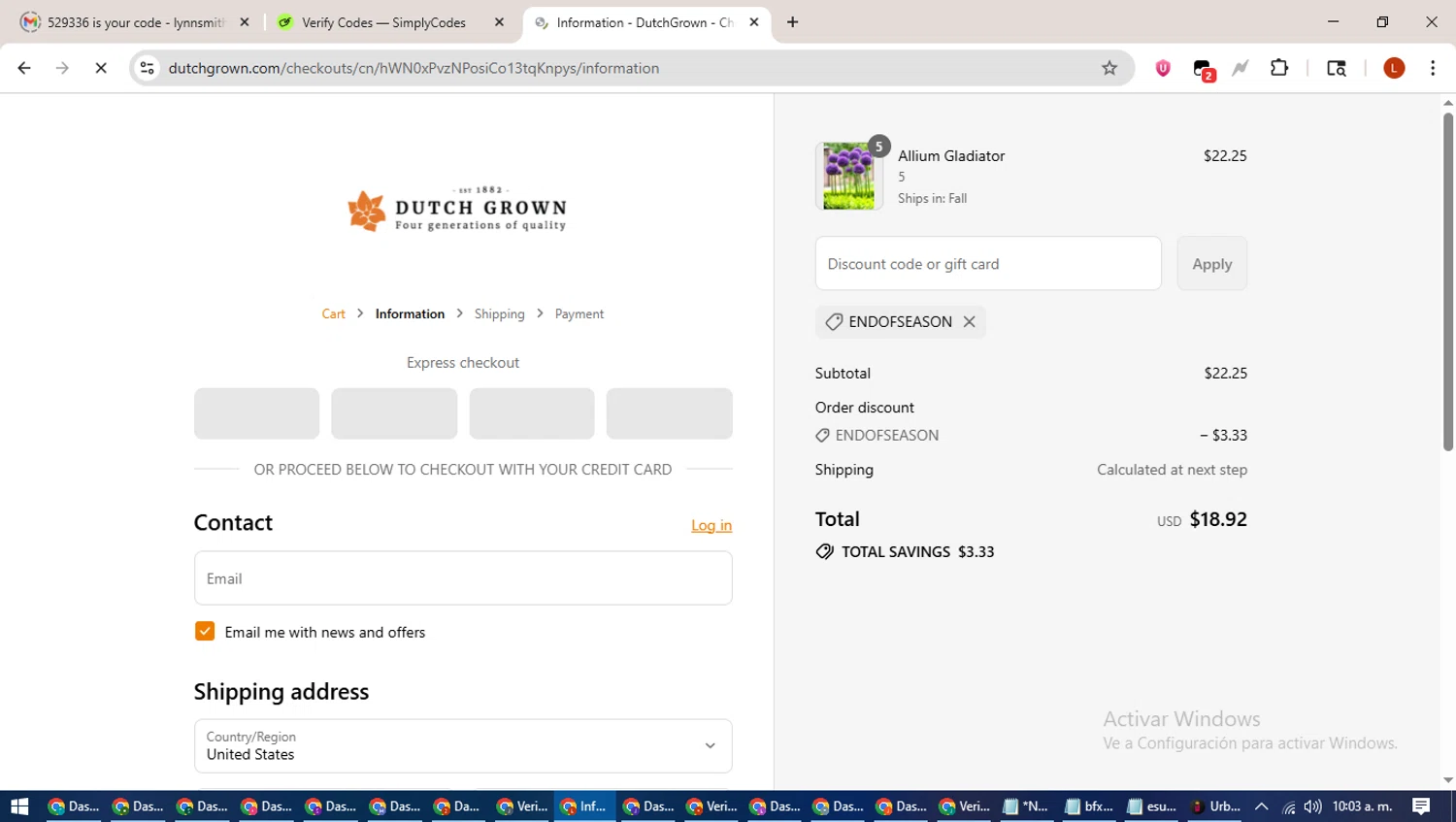Click the Log in link
This screenshot has height=822, width=1456.
[x=711, y=525]
